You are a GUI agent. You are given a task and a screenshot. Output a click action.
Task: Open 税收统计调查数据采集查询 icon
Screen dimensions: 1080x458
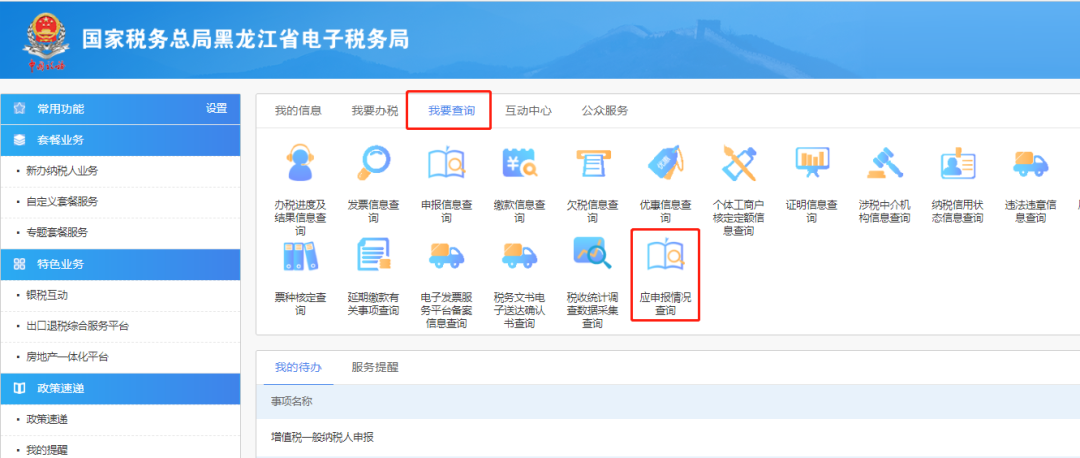tap(592, 254)
